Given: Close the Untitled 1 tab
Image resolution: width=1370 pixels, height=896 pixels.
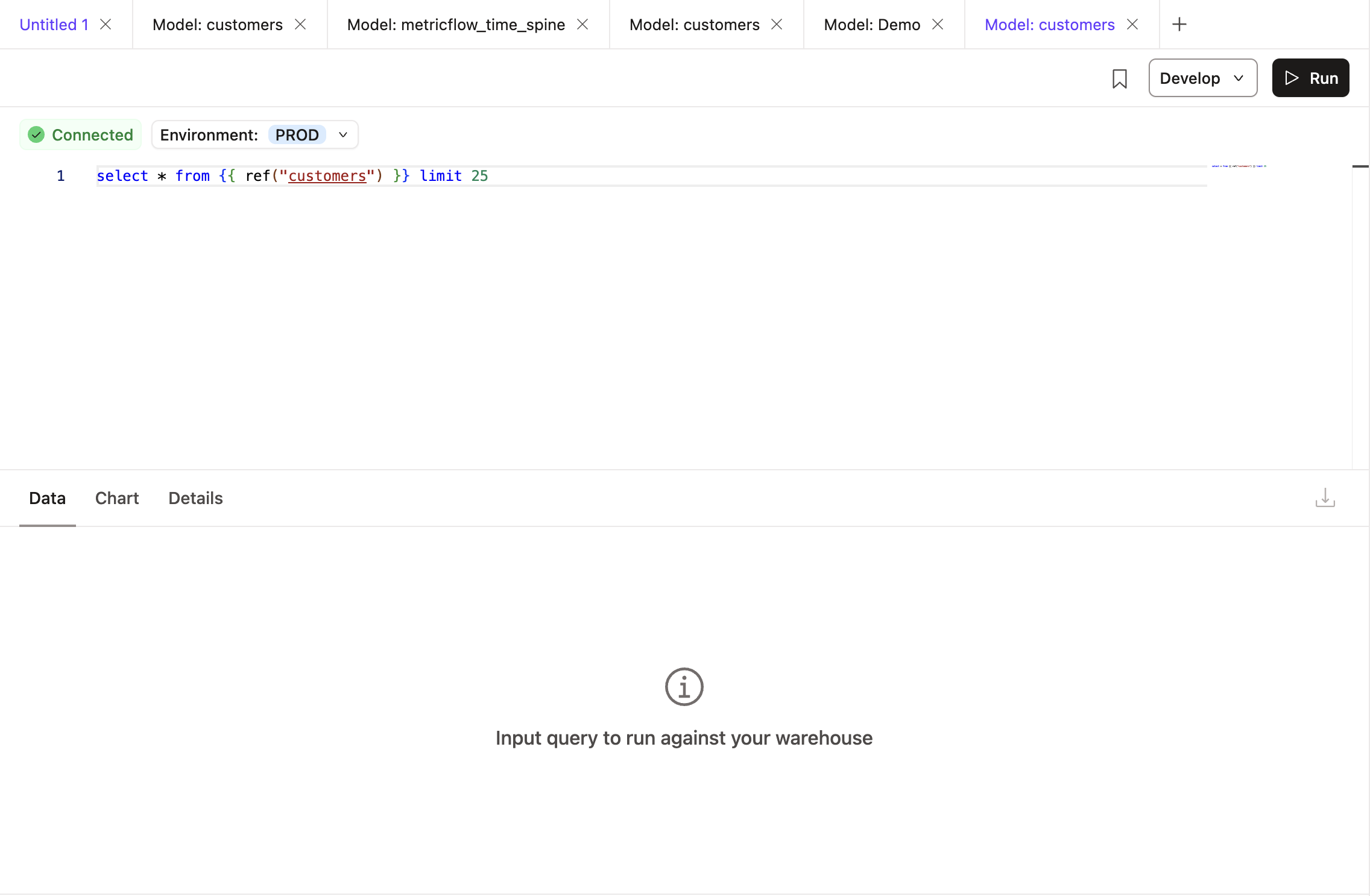Looking at the screenshot, I should click(x=106, y=24).
